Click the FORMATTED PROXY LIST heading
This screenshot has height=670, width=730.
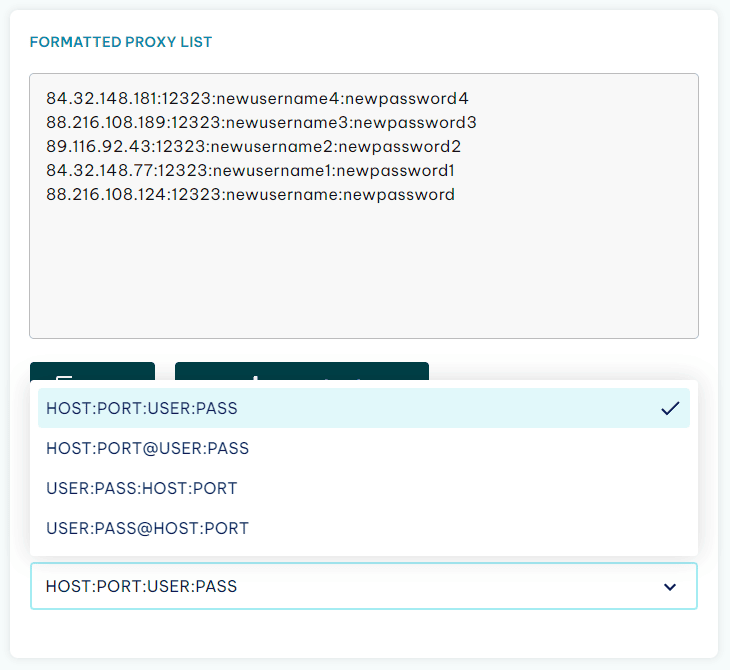pyautogui.click(x=121, y=42)
